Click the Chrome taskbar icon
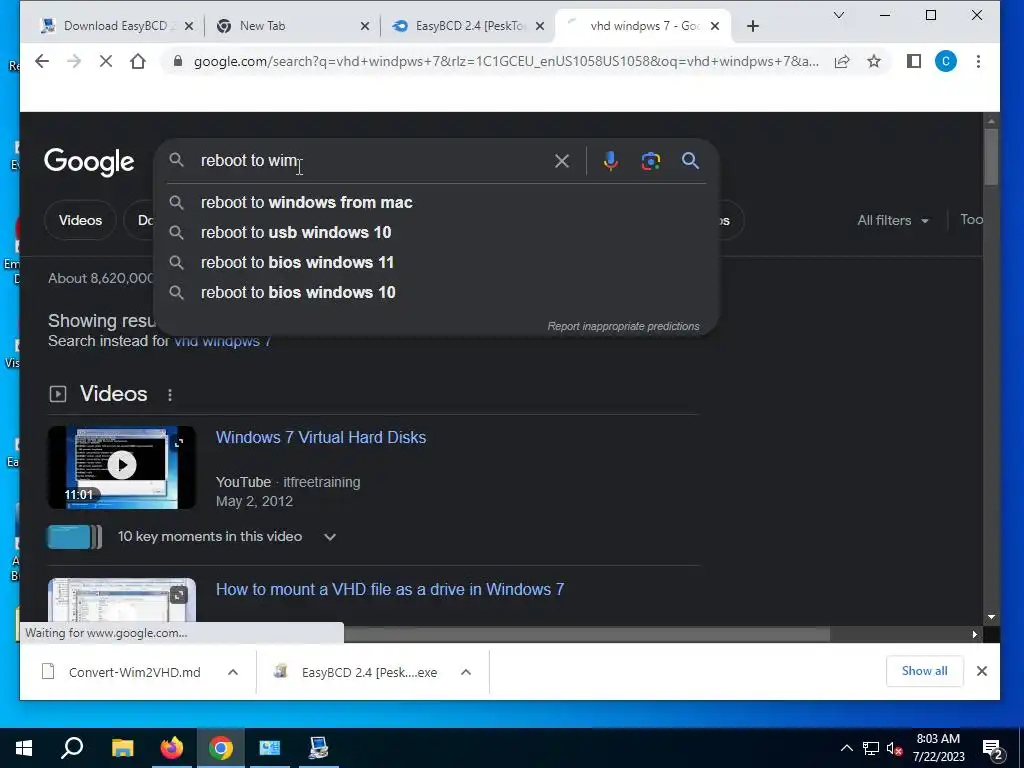Viewport: 1024px width, 768px height. click(x=221, y=748)
